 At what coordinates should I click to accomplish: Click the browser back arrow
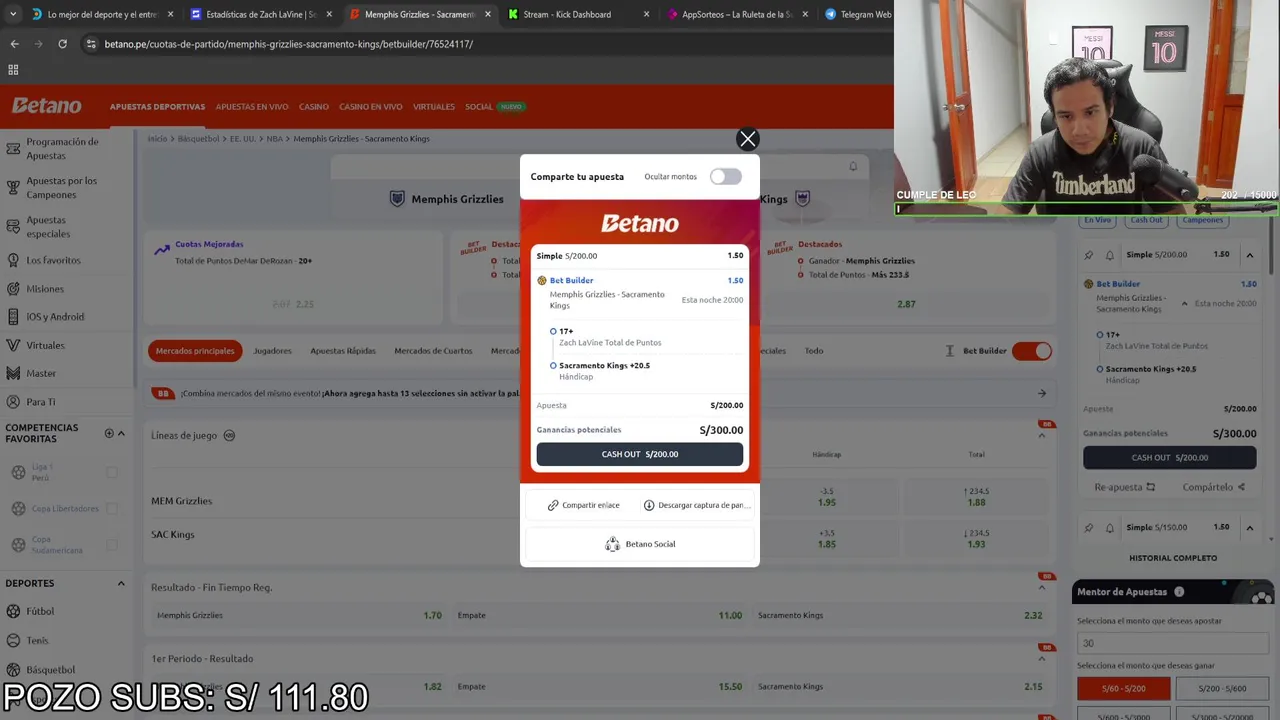(14, 44)
